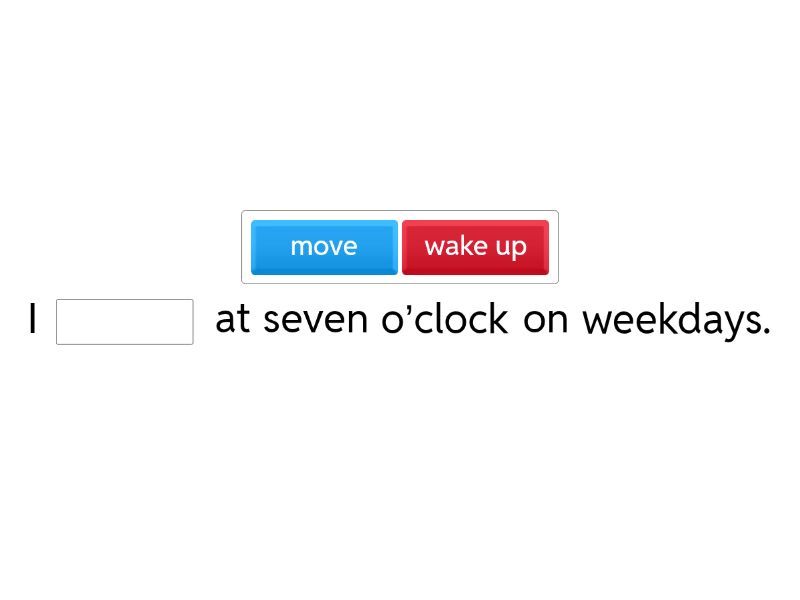The image size is (800, 600).
Task: Click the word "seven" in the sentence
Action: click(x=315, y=320)
